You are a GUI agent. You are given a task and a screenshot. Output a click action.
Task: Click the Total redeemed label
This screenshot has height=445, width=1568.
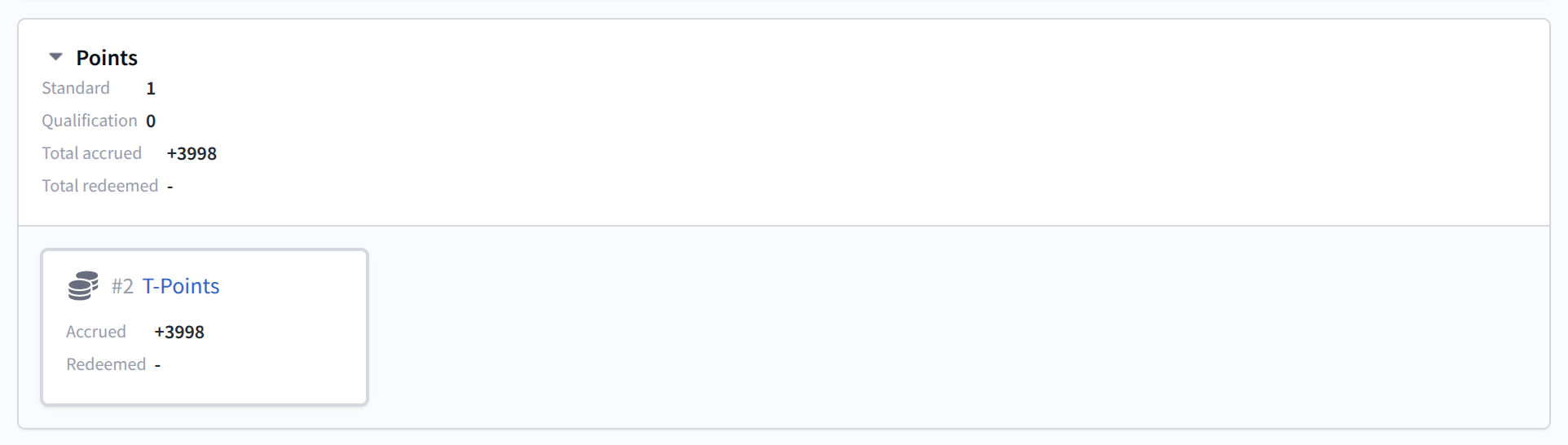[100, 186]
